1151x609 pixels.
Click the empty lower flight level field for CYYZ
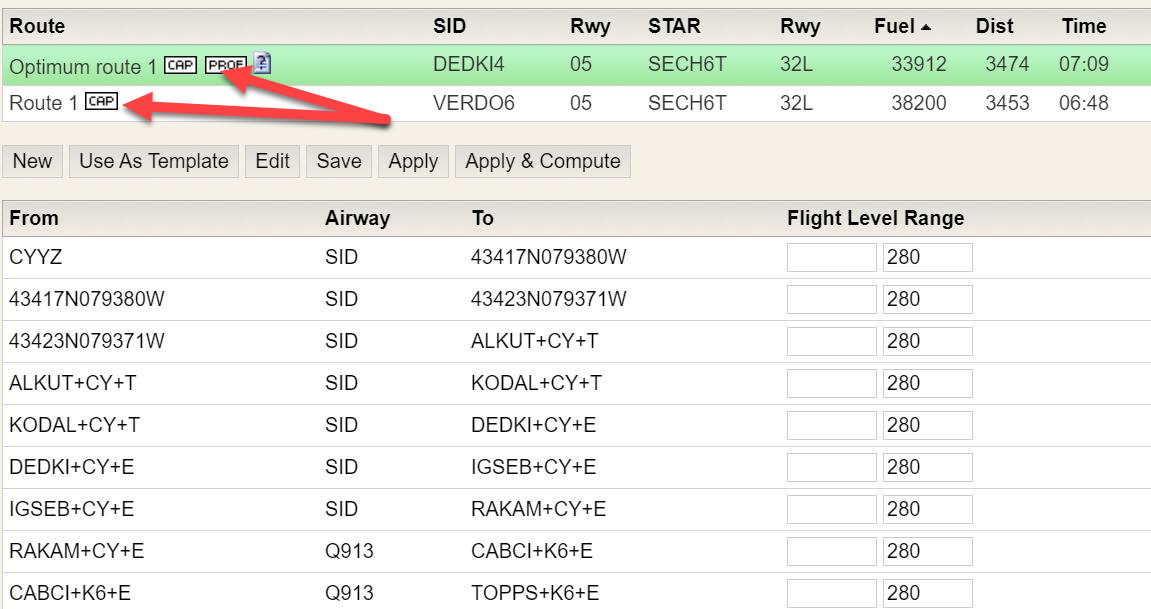831,257
